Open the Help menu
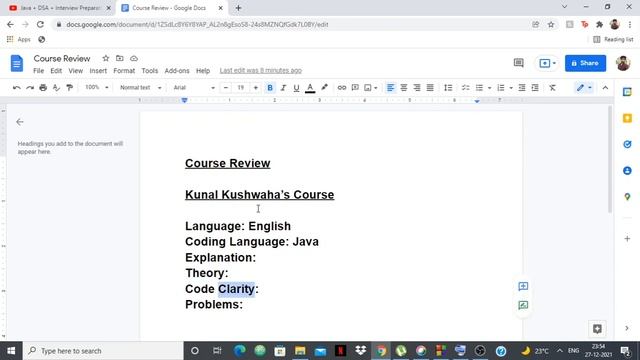640x360 pixels. 203,71
